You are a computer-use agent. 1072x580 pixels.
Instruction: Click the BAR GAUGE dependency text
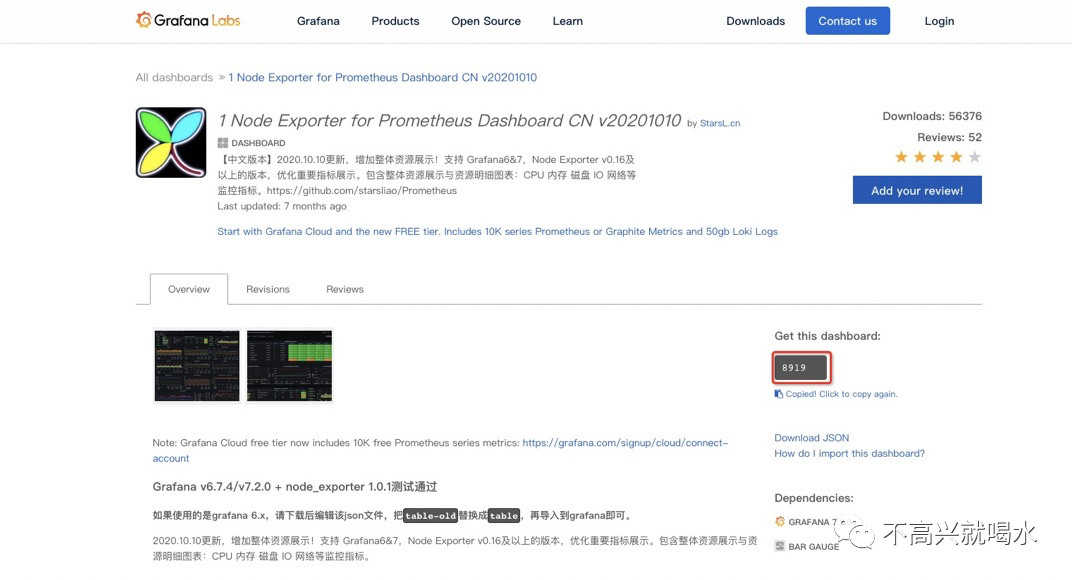(x=814, y=546)
